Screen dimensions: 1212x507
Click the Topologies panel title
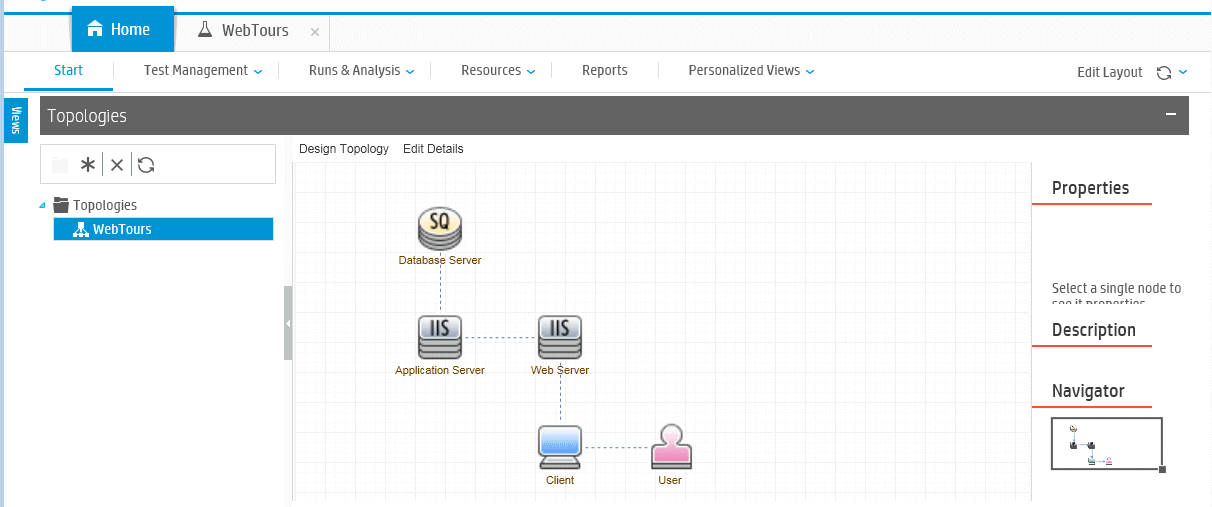(87, 116)
